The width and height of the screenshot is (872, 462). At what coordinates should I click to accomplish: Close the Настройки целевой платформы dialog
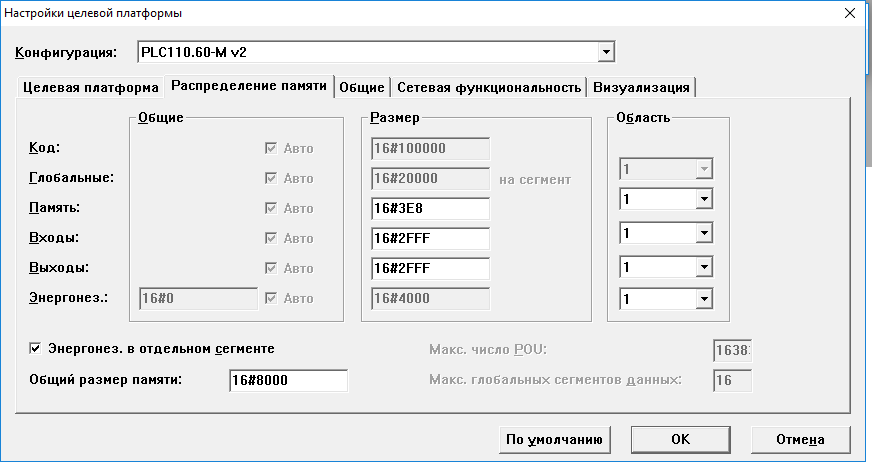click(x=849, y=13)
